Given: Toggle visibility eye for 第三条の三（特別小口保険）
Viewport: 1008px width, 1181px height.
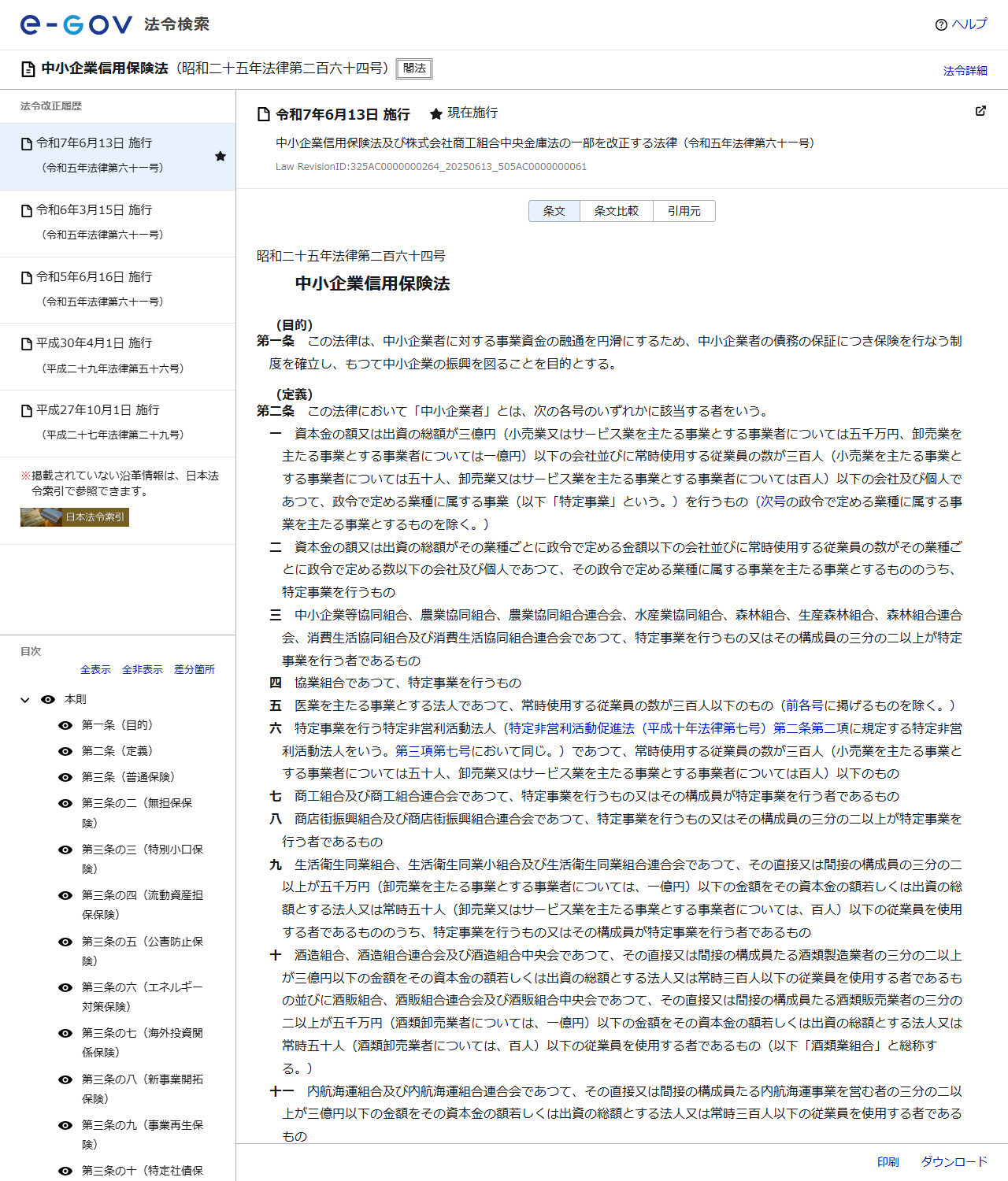Looking at the screenshot, I should click(x=65, y=850).
